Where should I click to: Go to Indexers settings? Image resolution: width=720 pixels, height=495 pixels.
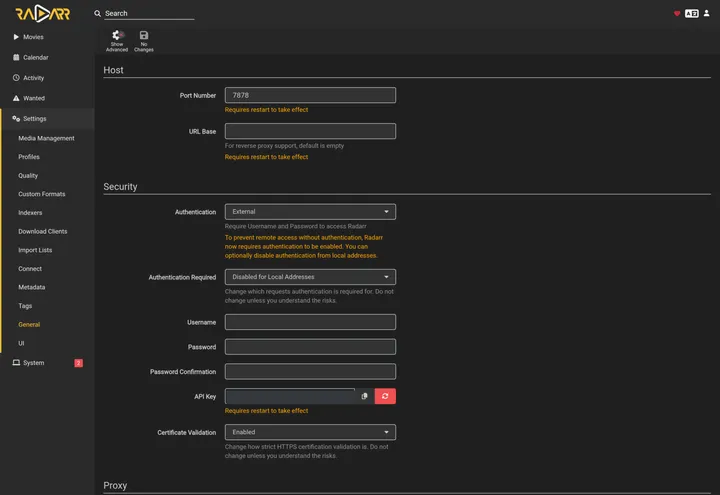30,213
